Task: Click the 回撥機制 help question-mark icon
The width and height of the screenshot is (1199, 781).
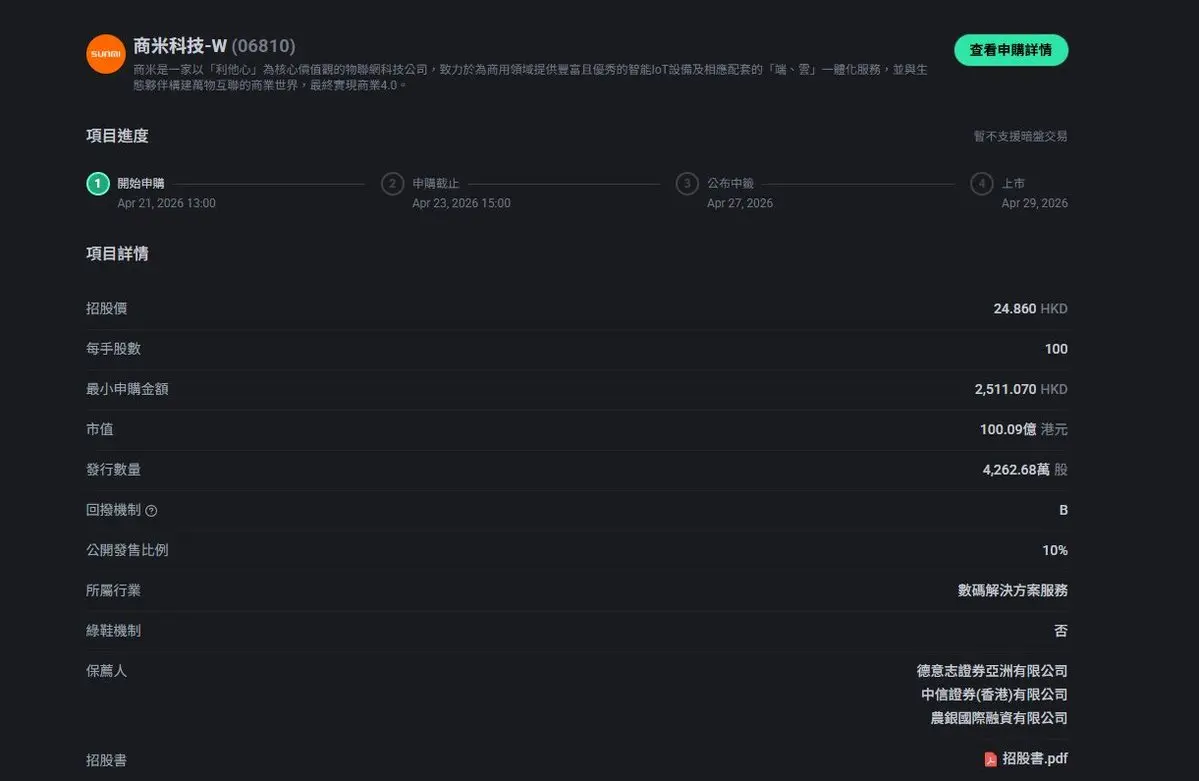Action: [151, 511]
